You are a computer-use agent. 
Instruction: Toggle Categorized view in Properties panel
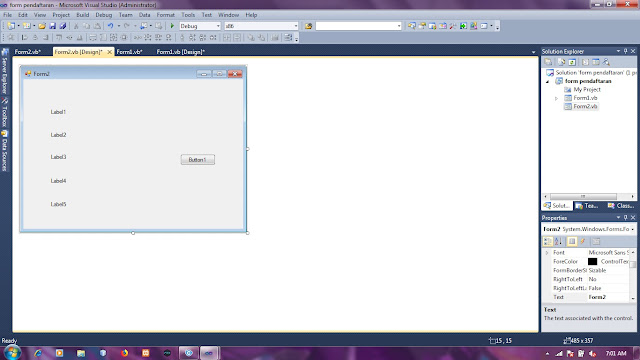click(548, 241)
